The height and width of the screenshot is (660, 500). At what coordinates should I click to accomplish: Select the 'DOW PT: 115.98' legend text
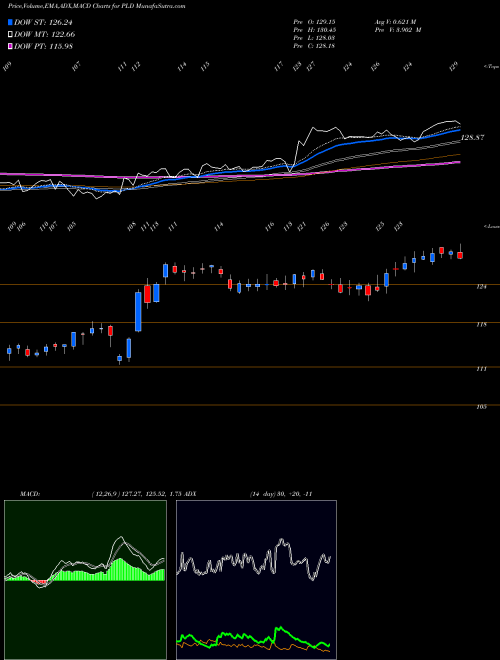pyautogui.click(x=43, y=46)
